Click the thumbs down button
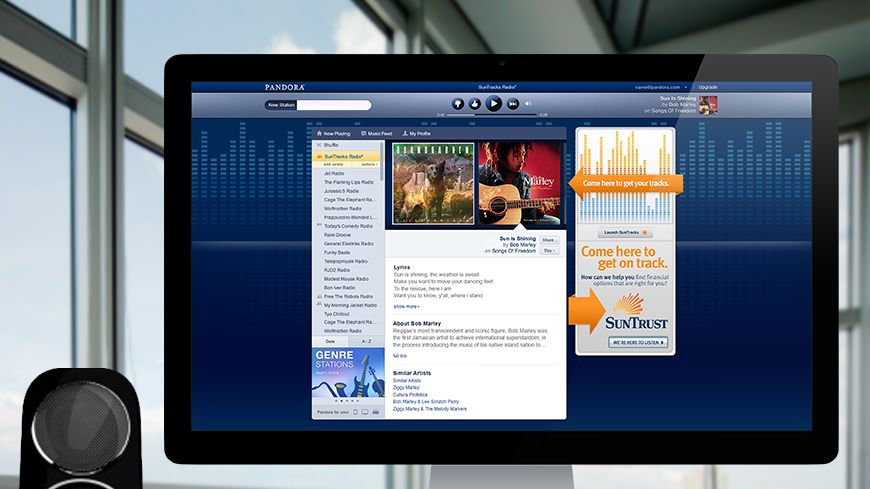Screen dimensions: 870x489 (x=458, y=104)
